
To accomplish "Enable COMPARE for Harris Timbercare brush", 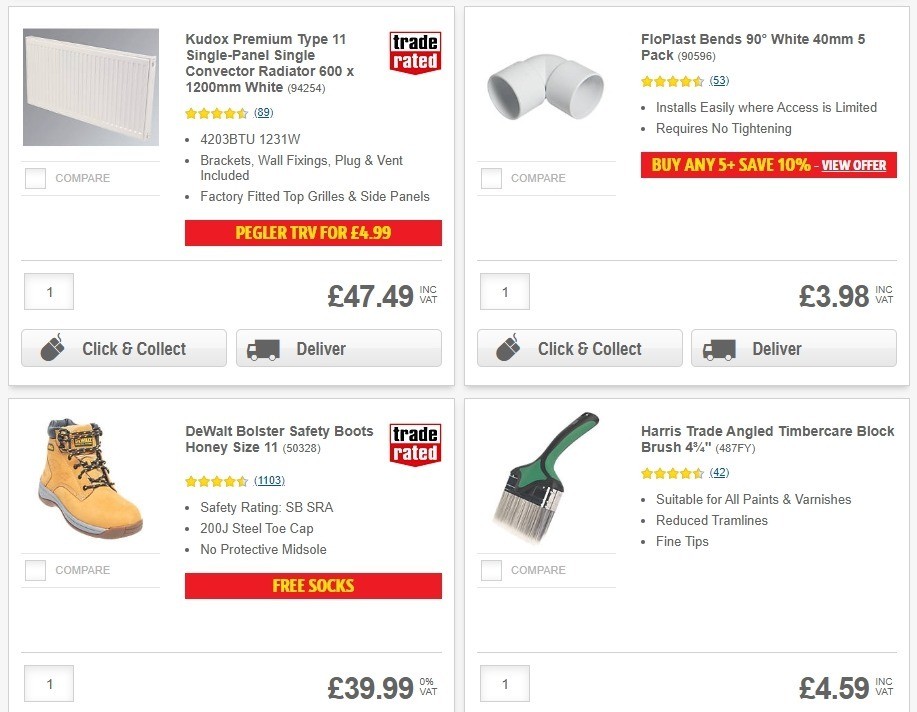I will coord(491,570).
